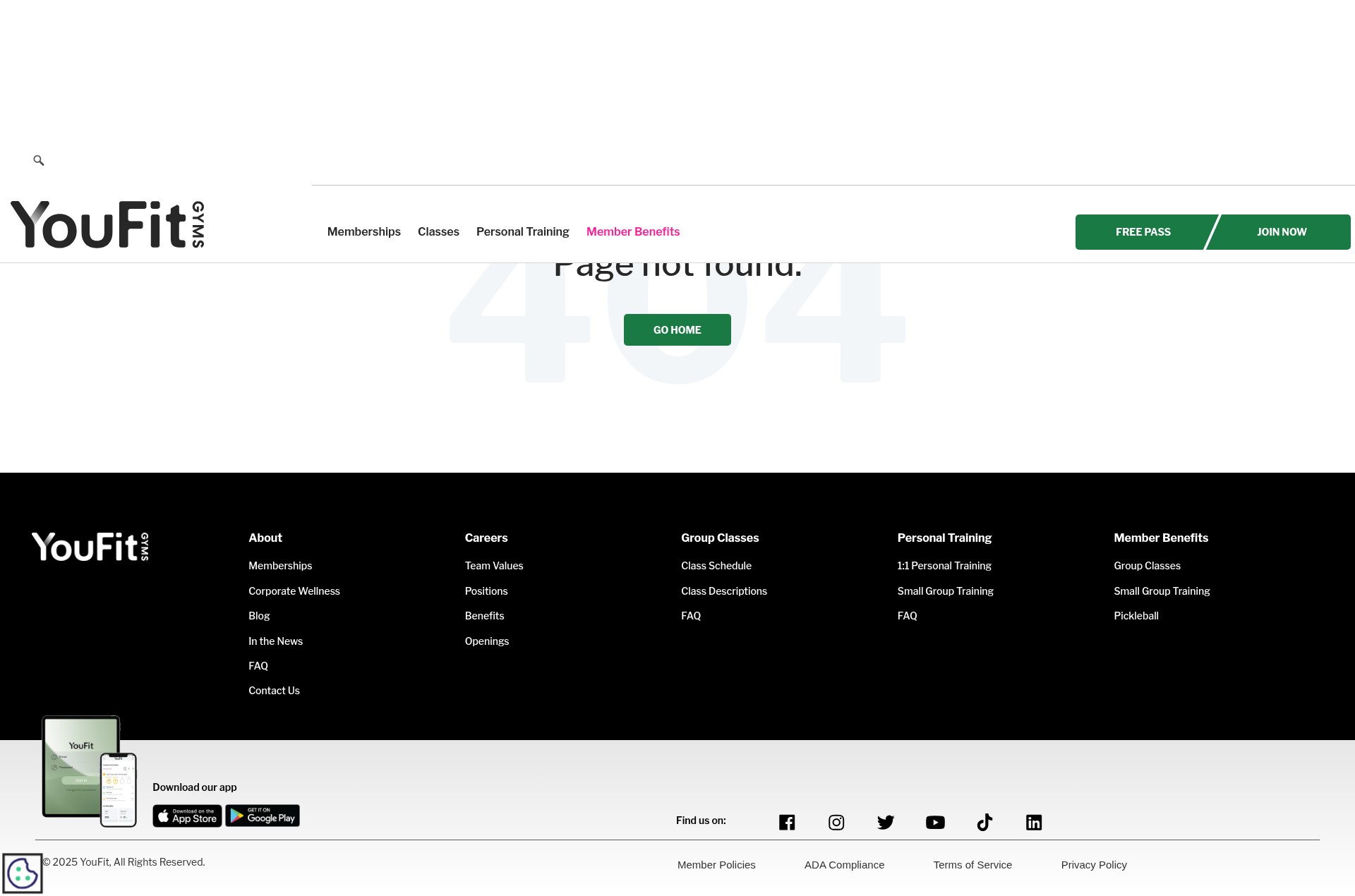This screenshot has width=1355, height=896.
Task: Open cookie preferences icon
Action: [x=23, y=873]
